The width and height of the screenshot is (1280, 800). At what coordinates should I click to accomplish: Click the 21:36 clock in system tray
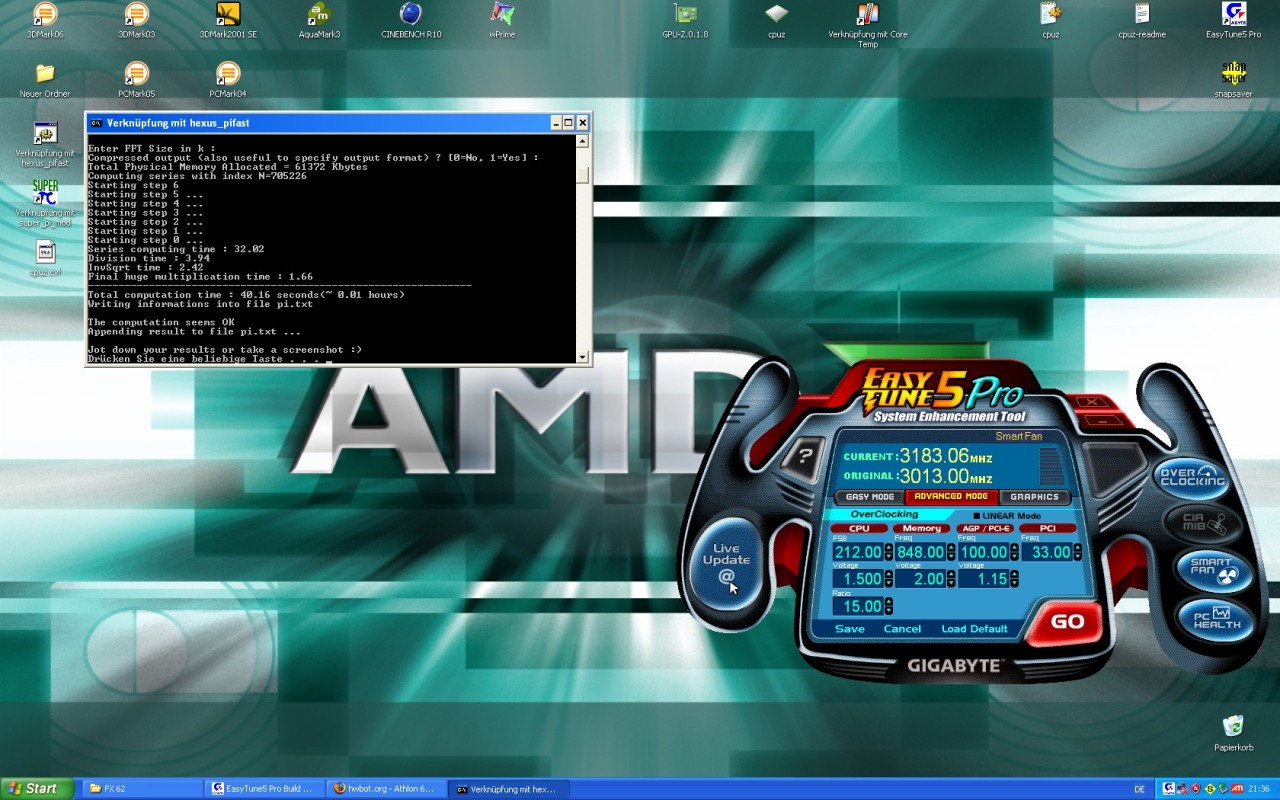point(1259,790)
